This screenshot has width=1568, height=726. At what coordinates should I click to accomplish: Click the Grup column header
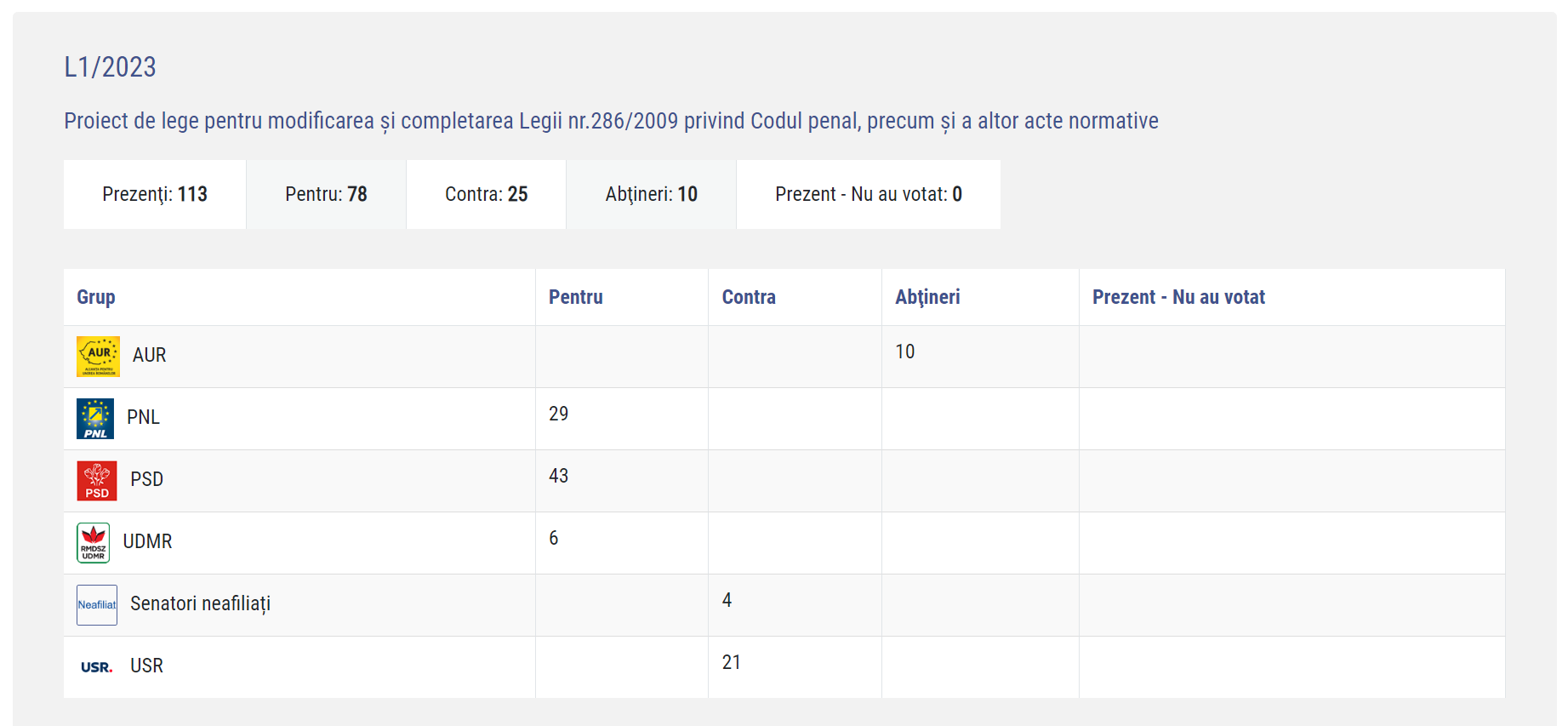click(x=96, y=297)
